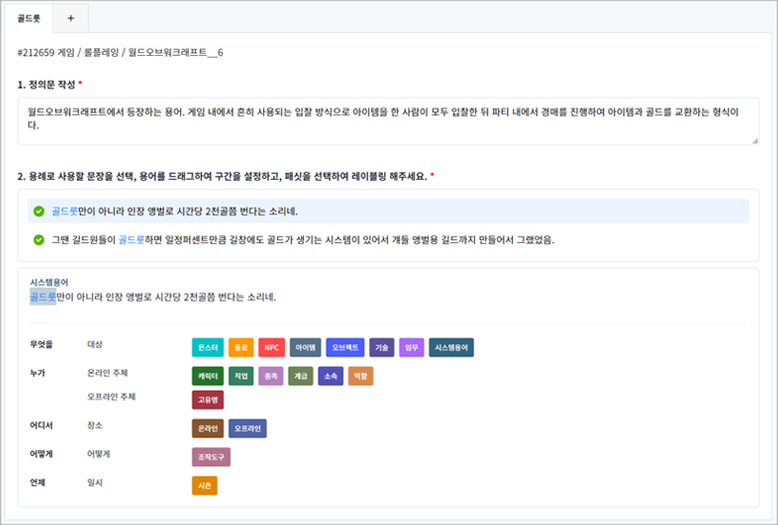The width and height of the screenshot is (778, 525).
Task: Apply the blue 오브젝트 tag
Action: [x=345, y=347]
